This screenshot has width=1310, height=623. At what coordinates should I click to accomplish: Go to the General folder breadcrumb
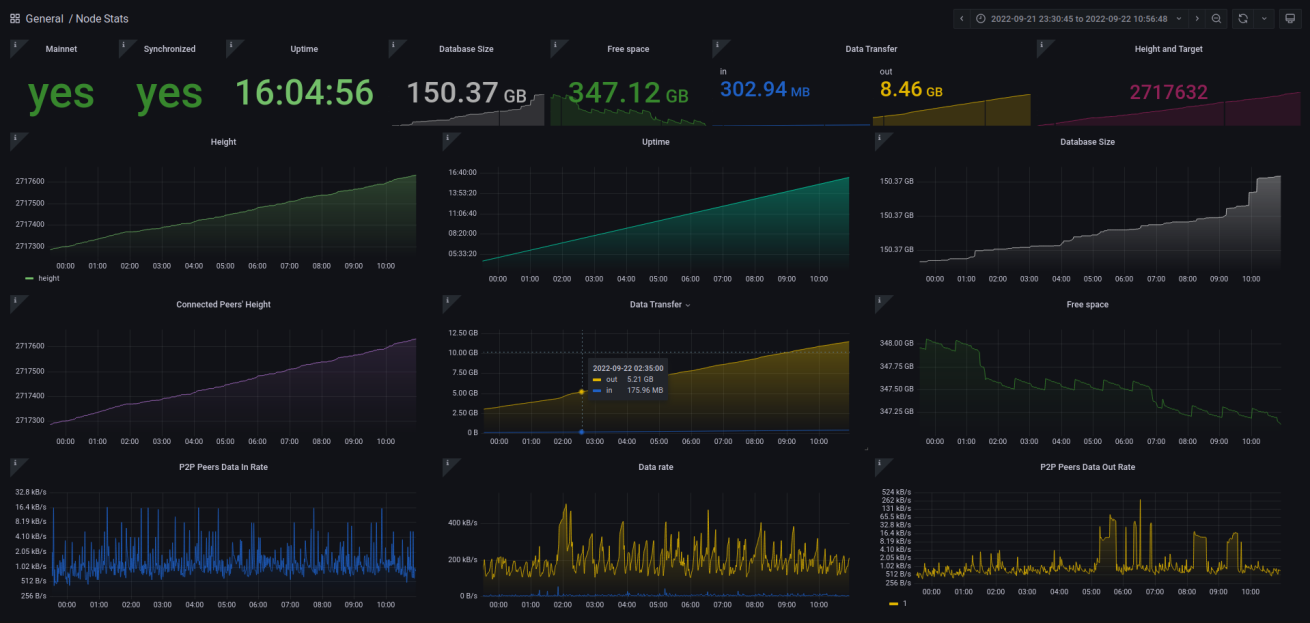(44, 18)
